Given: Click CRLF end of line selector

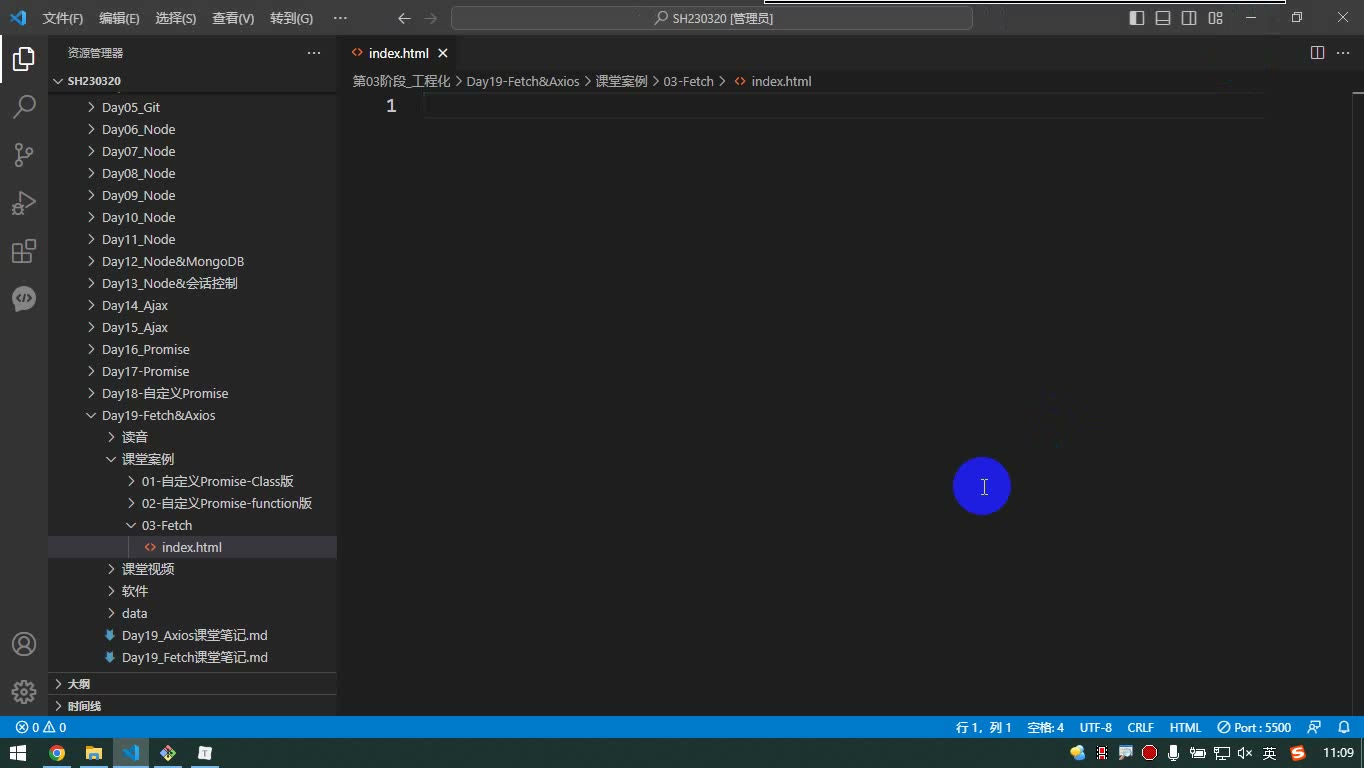Looking at the screenshot, I should [1140, 727].
